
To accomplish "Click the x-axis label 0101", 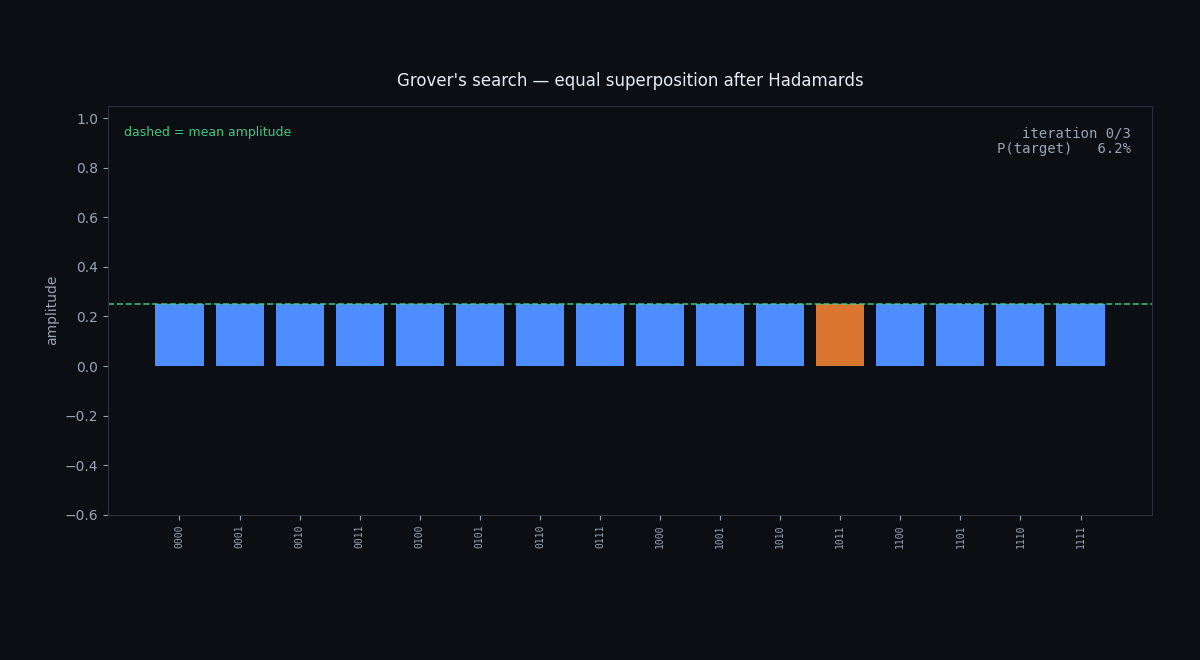I will 480,537.
